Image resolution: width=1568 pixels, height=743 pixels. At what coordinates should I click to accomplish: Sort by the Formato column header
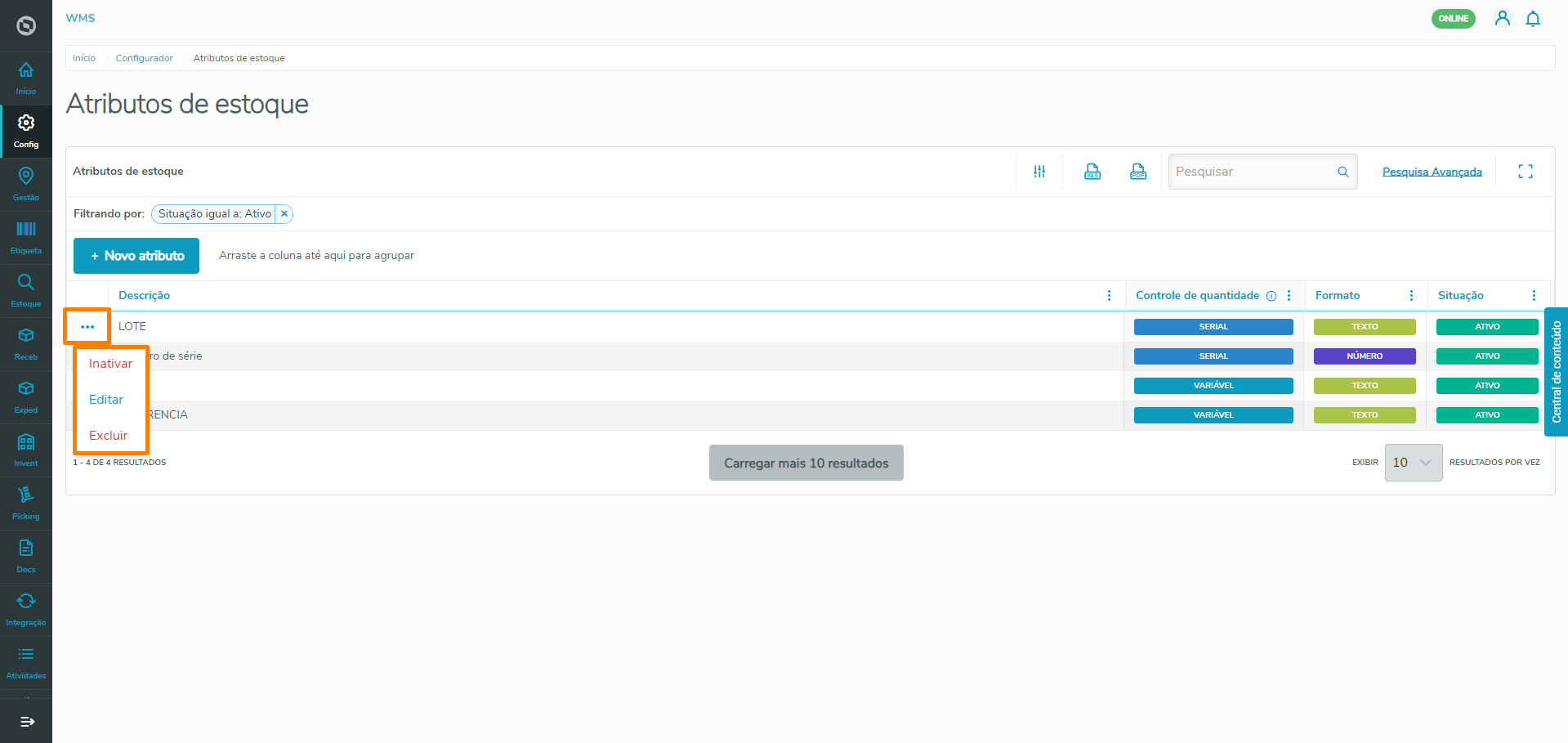[1338, 296]
